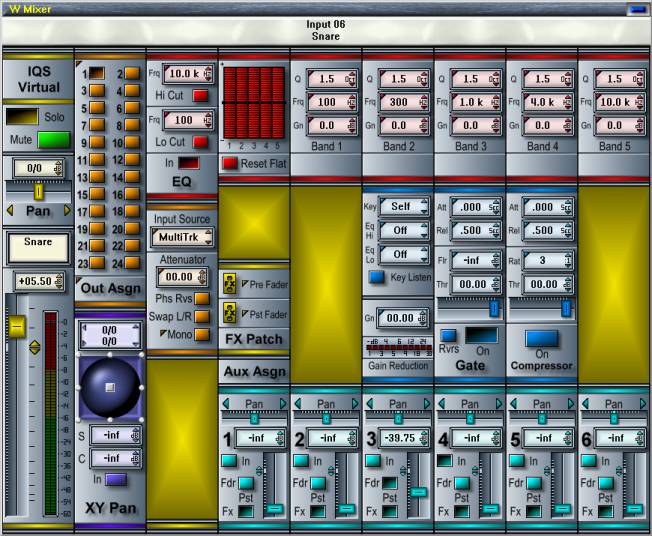The image size is (652, 536).
Task: Click output assign button 1
Action: 96,73
